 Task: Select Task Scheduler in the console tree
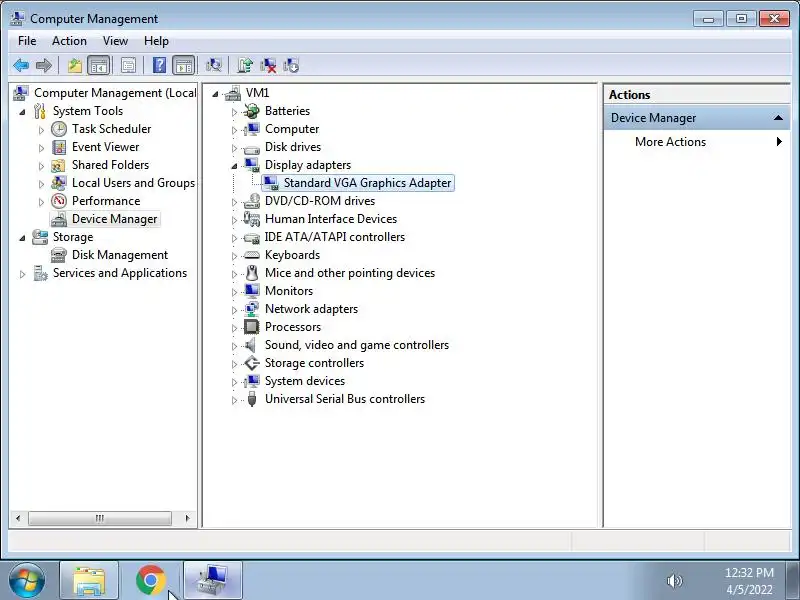pos(111,129)
